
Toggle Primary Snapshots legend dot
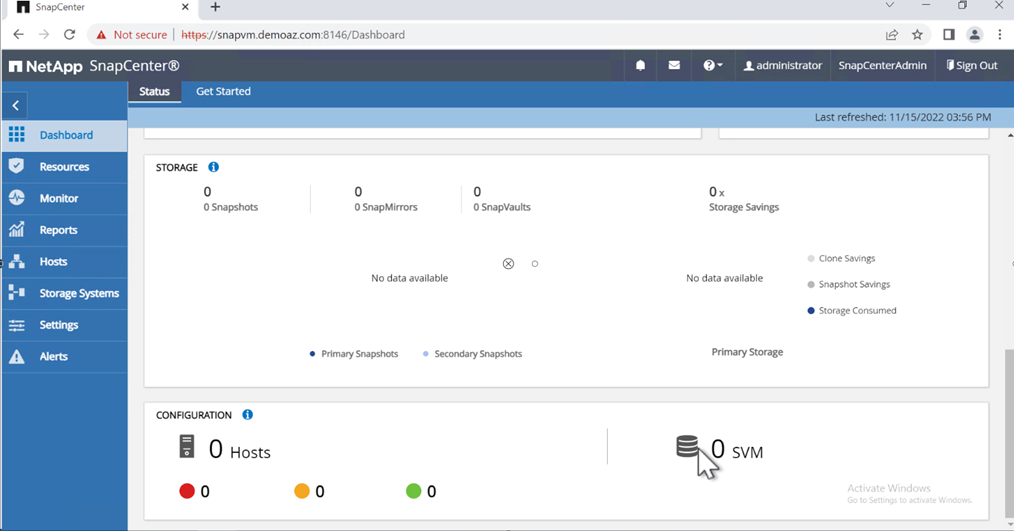click(x=312, y=354)
